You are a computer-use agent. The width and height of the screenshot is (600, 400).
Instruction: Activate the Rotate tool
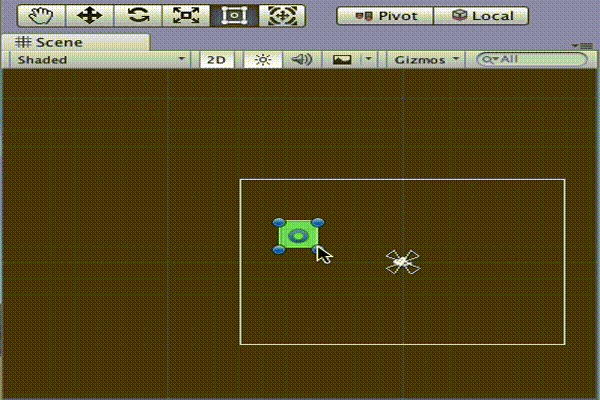tap(138, 15)
